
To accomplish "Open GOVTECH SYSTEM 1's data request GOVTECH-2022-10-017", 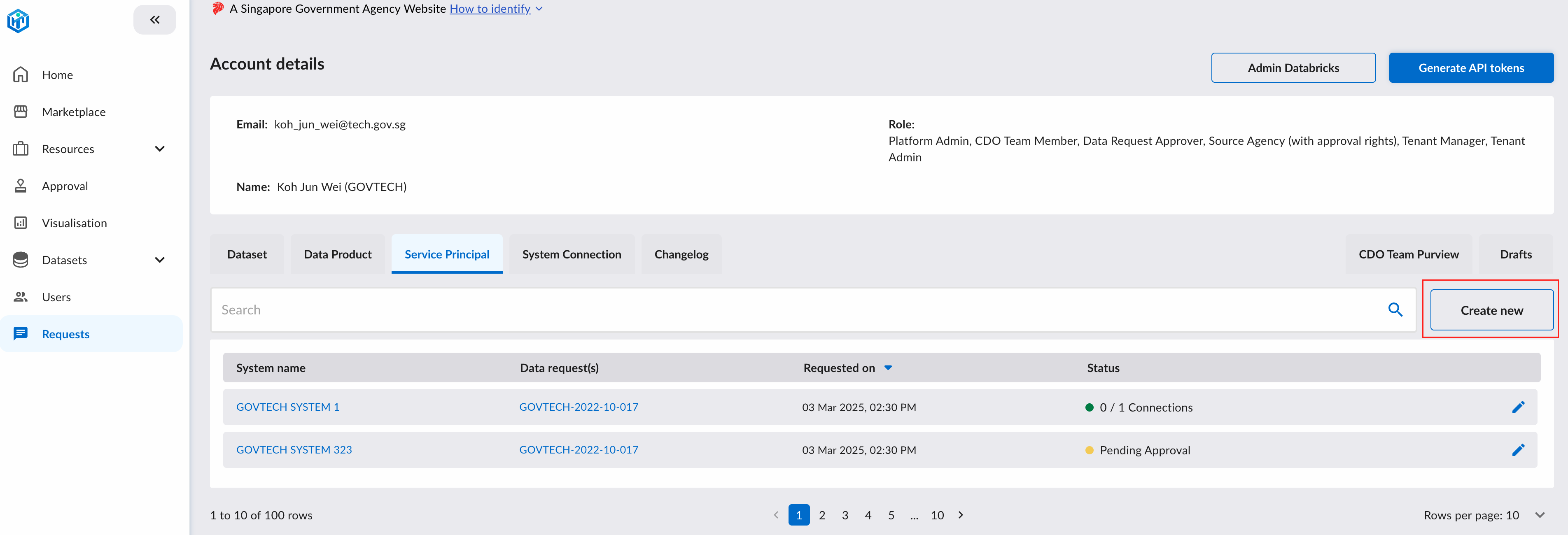I will pos(578,407).
